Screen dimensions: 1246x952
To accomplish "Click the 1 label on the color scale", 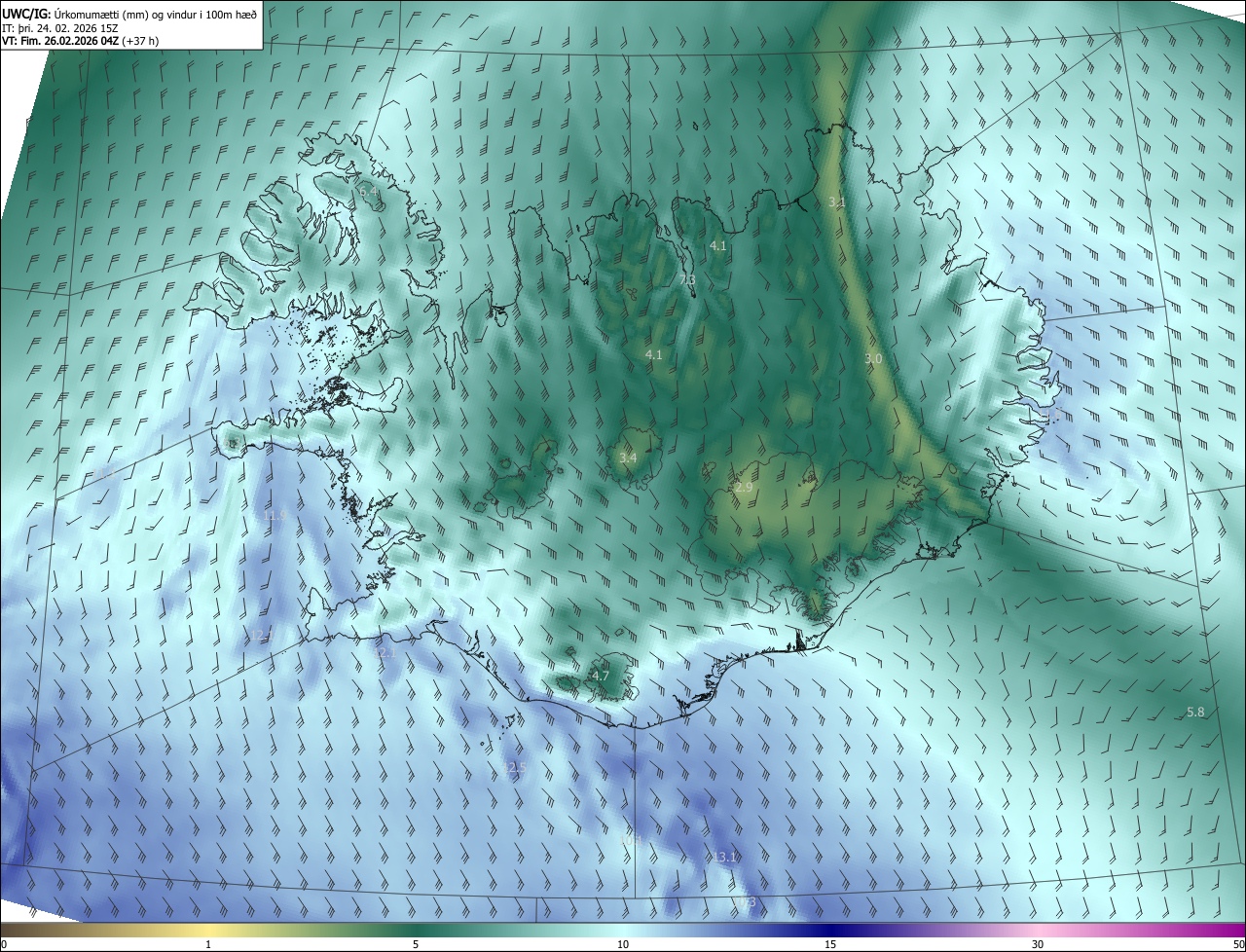I will pyautogui.click(x=208, y=944).
